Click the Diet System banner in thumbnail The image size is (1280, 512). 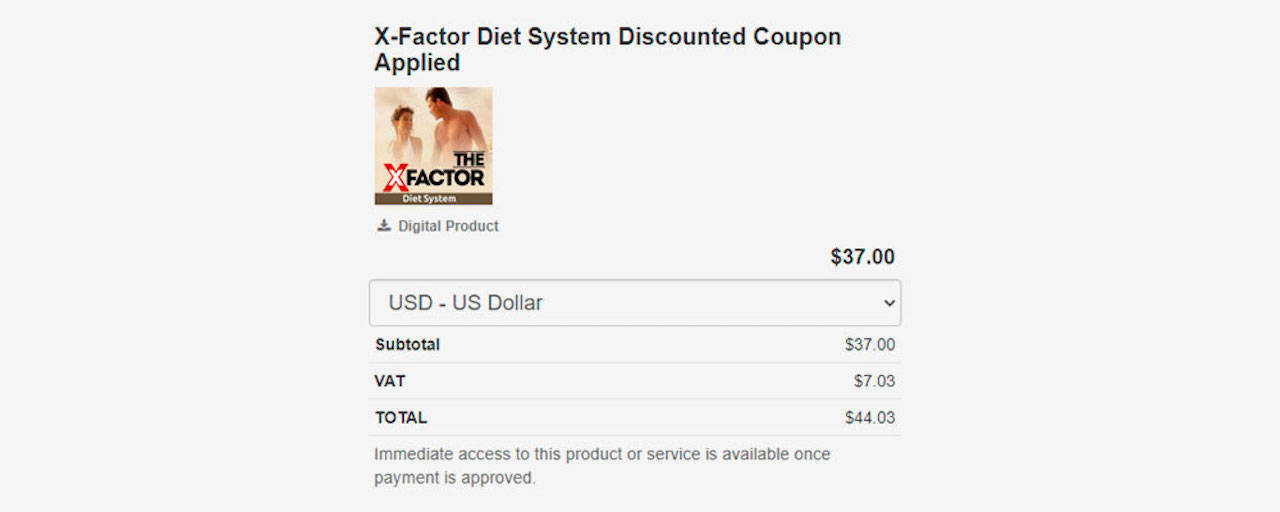(x=433, y=198)
